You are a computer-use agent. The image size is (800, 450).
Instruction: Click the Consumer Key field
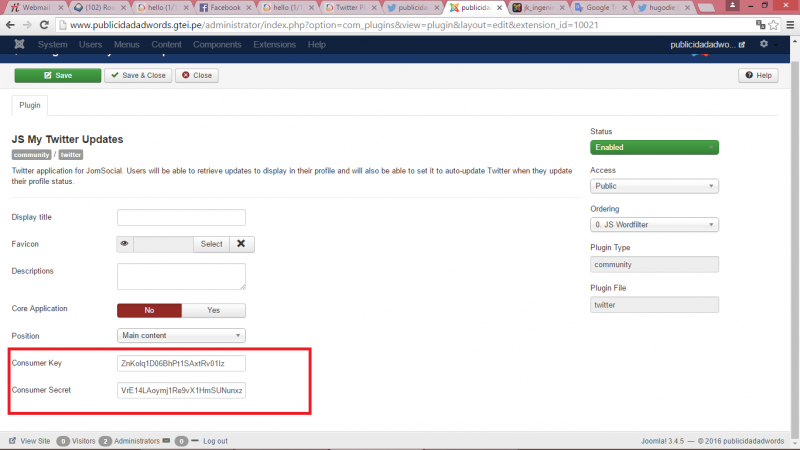point(181,363)
